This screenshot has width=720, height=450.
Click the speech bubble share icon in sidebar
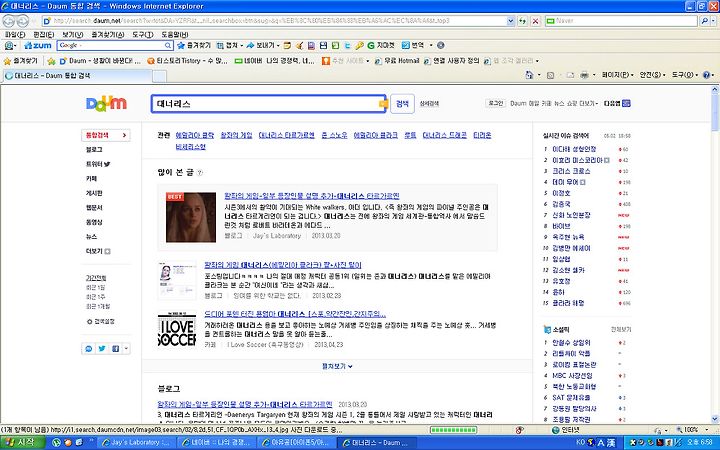[x=89, y=349]
